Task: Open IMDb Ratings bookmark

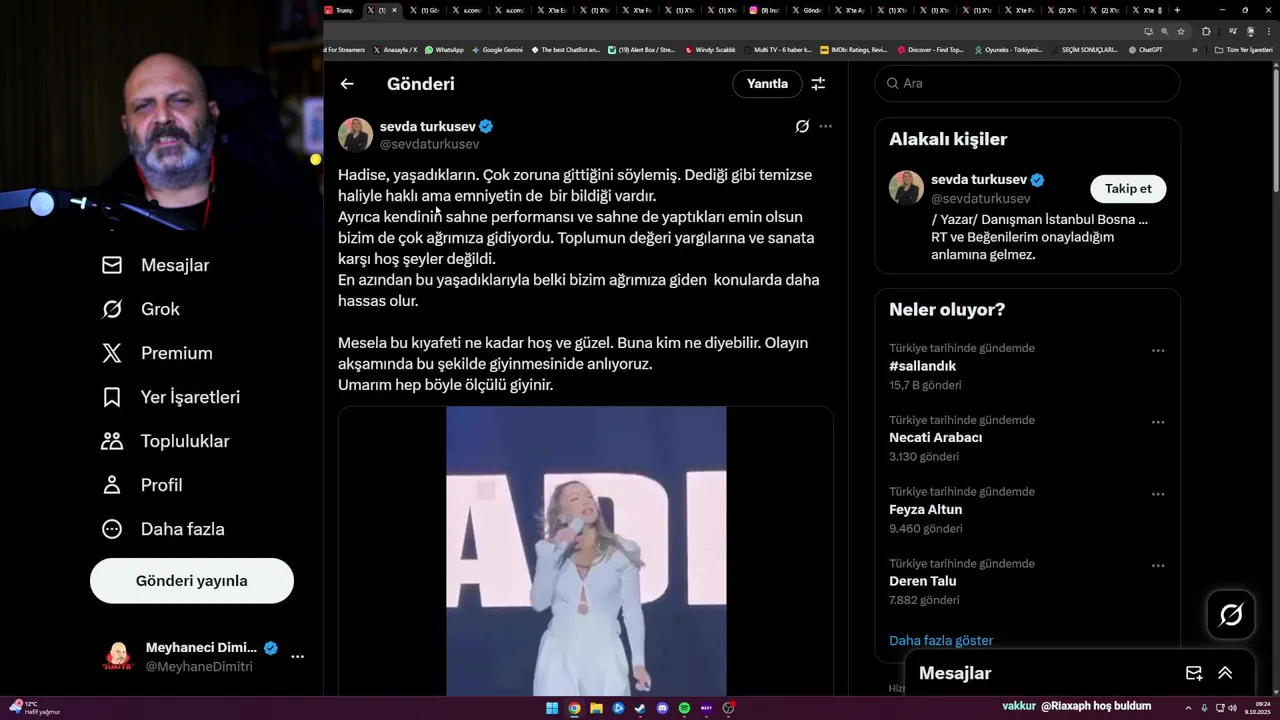Action: pyautogui.click(x=853, y=50)
